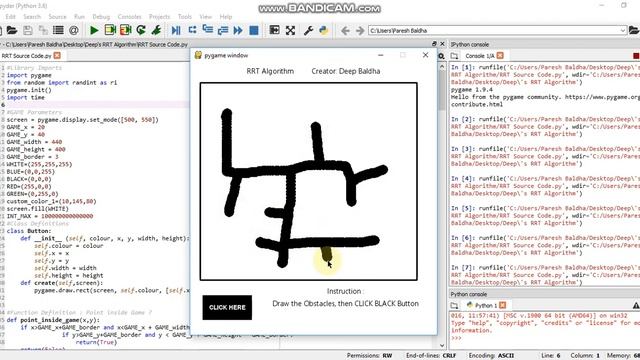Image resolution: width=640 pixels, height=360 pixels.
Task: Click inside the pygame drawing canvas
Action: click(x=309, y=181)
